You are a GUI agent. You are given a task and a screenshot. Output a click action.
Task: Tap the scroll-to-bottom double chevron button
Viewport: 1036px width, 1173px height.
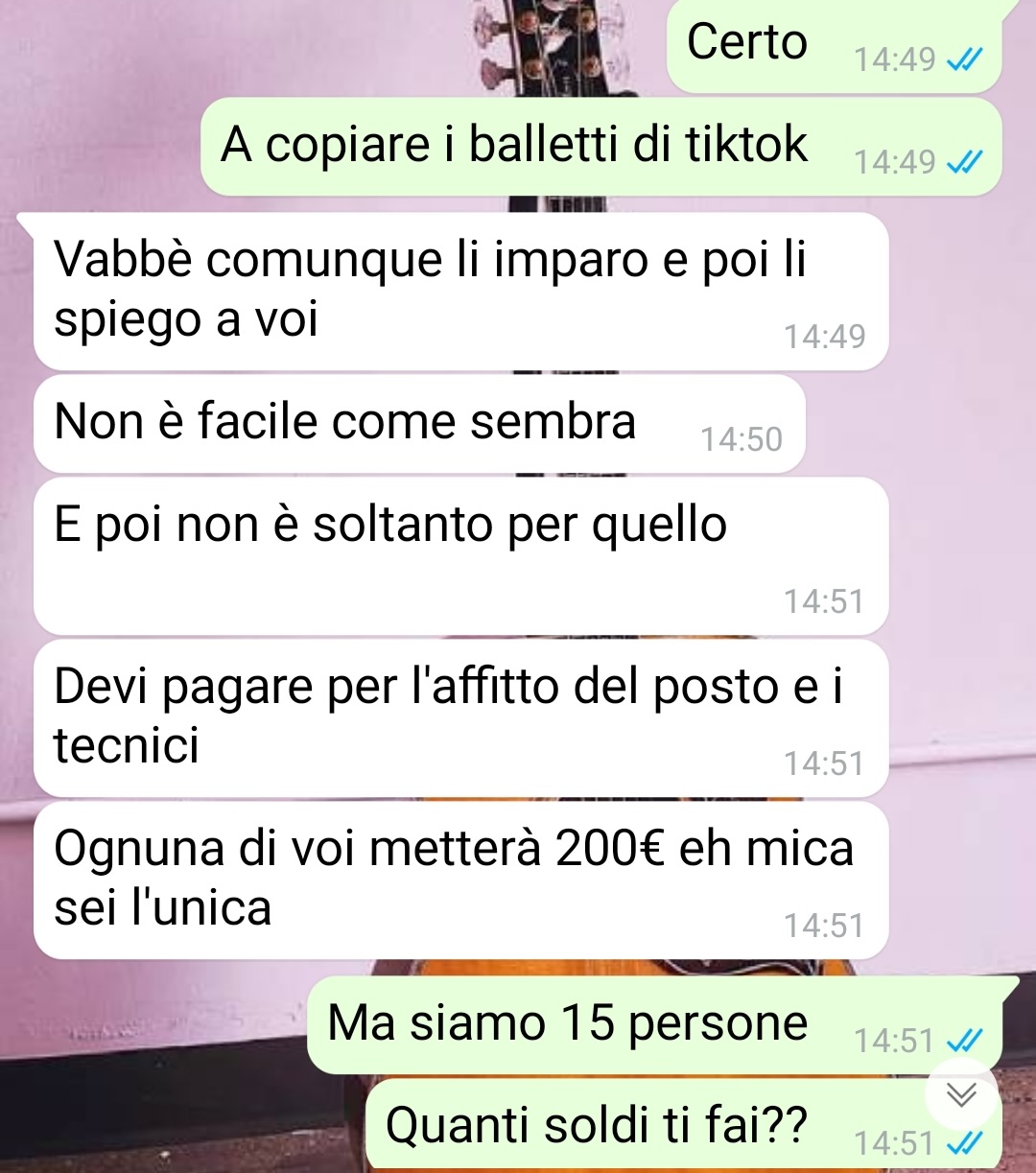(x=961, y=1094)
